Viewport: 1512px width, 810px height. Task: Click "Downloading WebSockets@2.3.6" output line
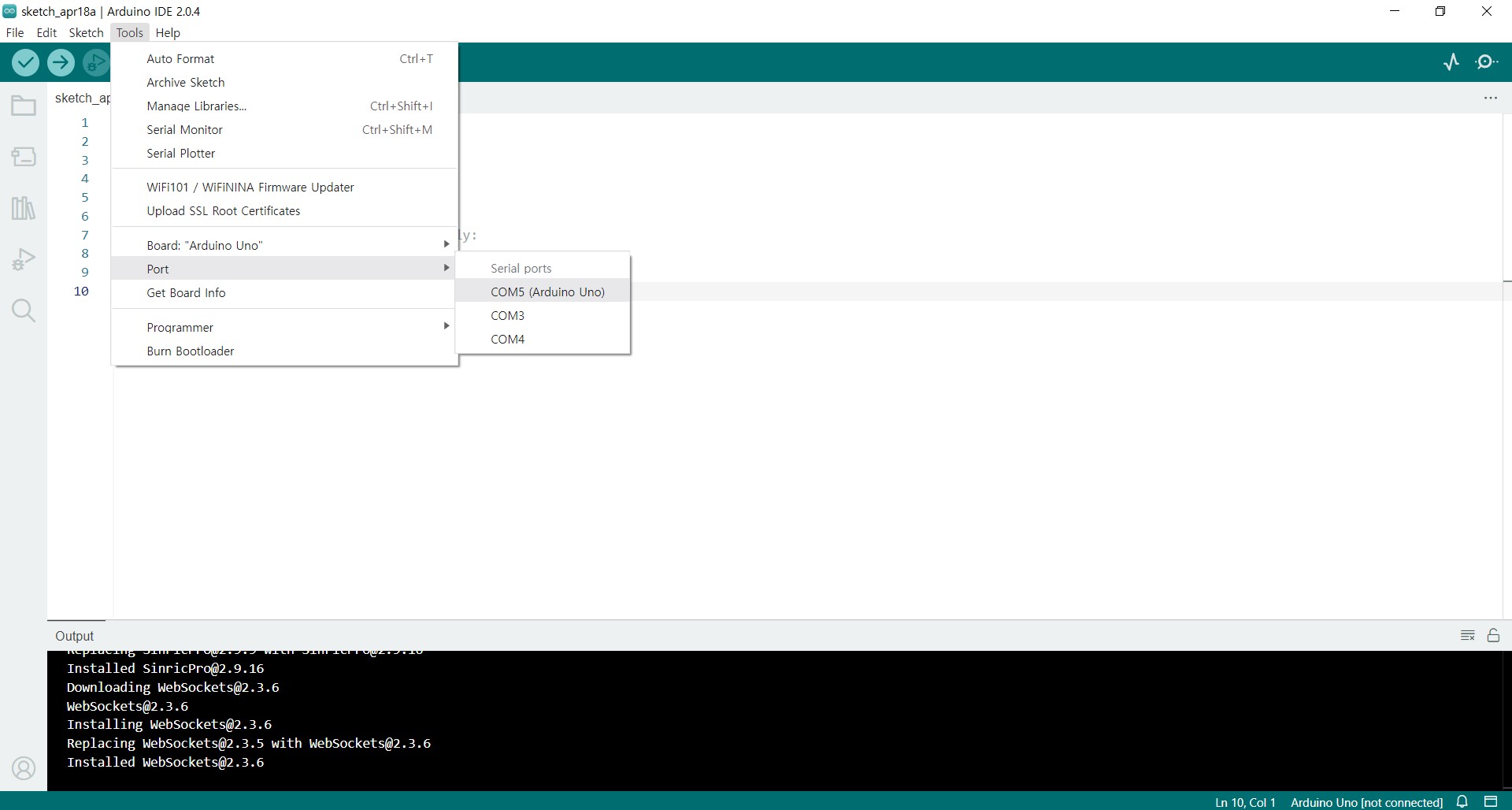pyautogui.click(x=173, y=687)
